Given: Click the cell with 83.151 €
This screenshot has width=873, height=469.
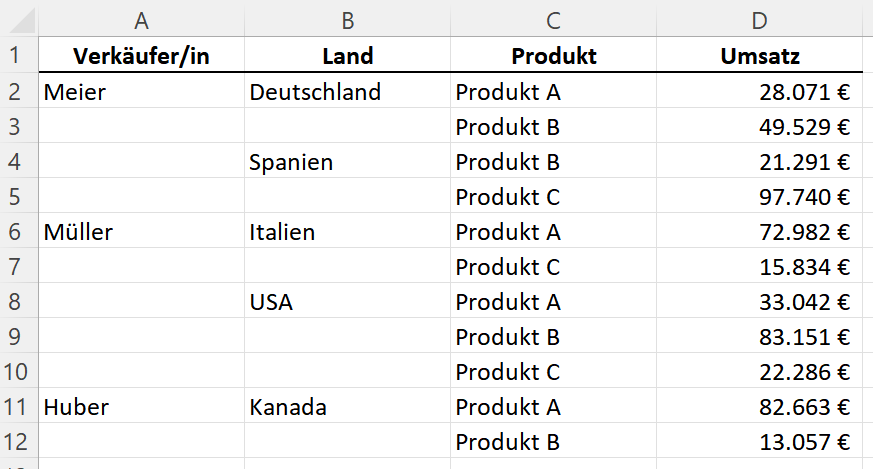Looking at the screenshot, I should click(x=759, y=336).
